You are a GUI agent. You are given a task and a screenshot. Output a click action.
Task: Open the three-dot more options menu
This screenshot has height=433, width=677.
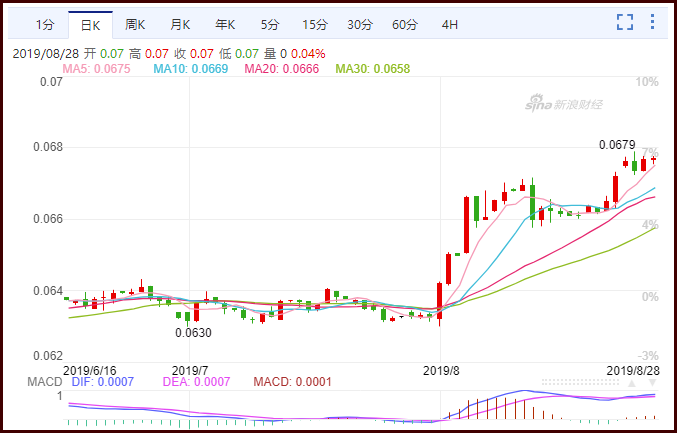652,22
